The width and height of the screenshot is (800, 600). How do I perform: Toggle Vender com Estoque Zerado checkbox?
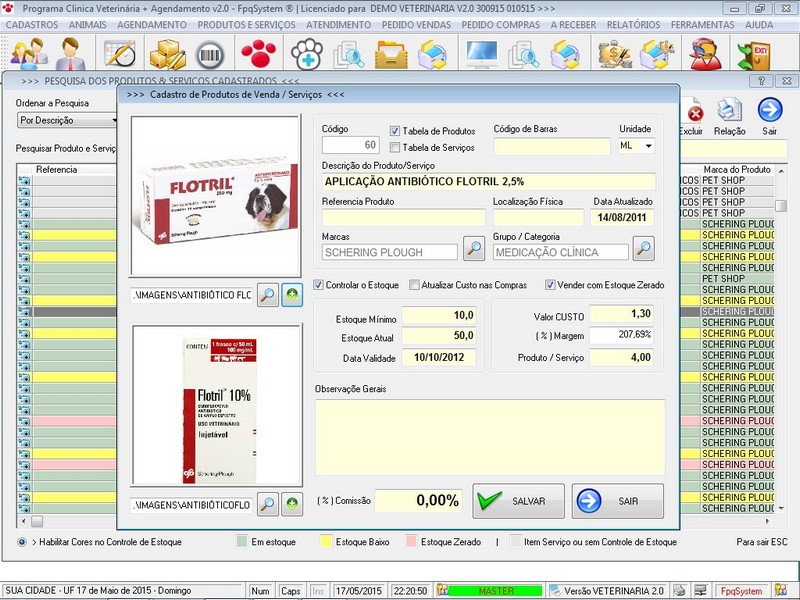click(550, 285)
